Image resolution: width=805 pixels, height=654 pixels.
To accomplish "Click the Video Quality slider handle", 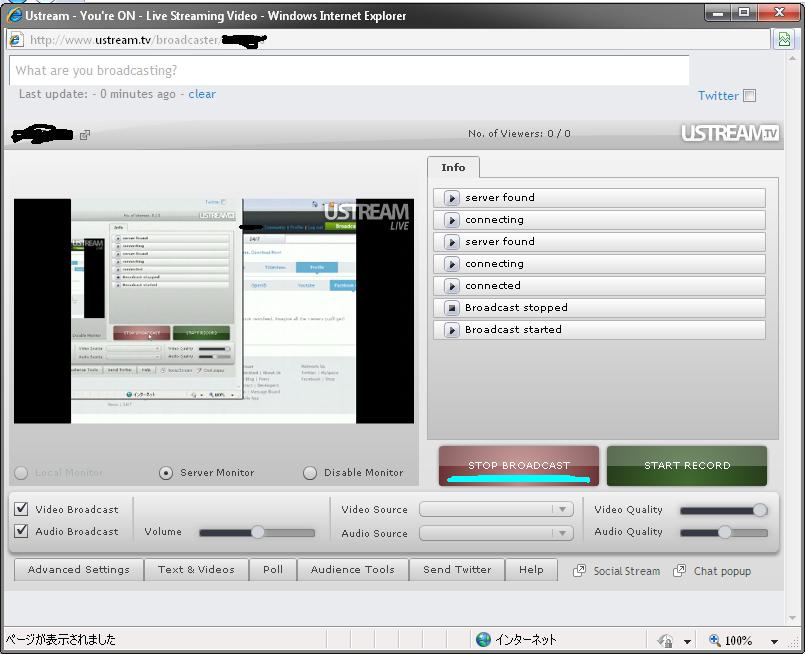I will coord(760,510).
